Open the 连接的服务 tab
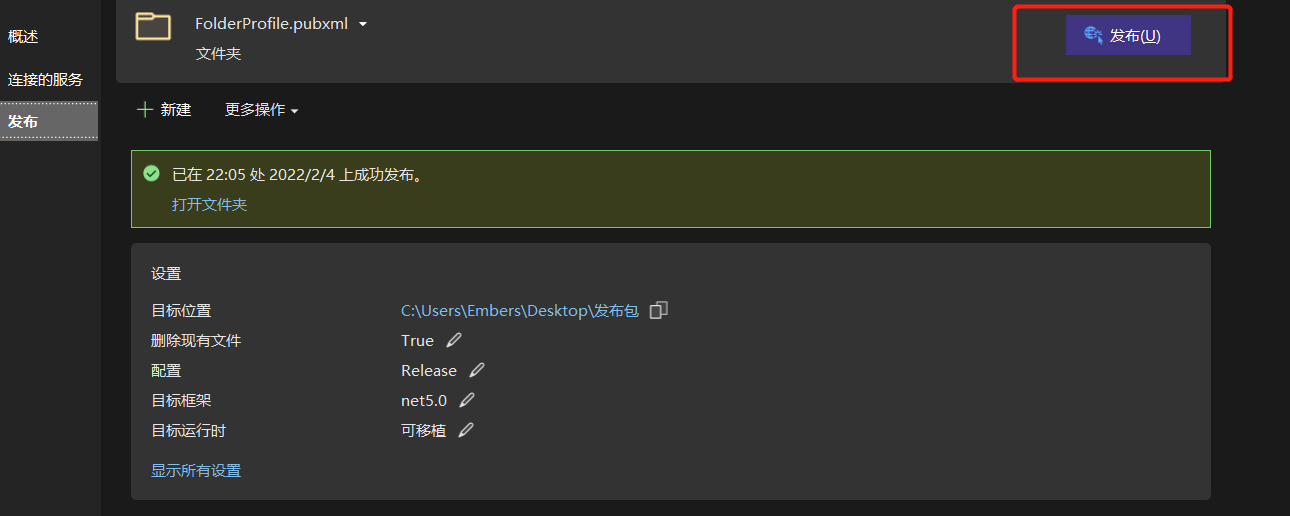This screenshot has width=1290, height=516. point(45,80)
